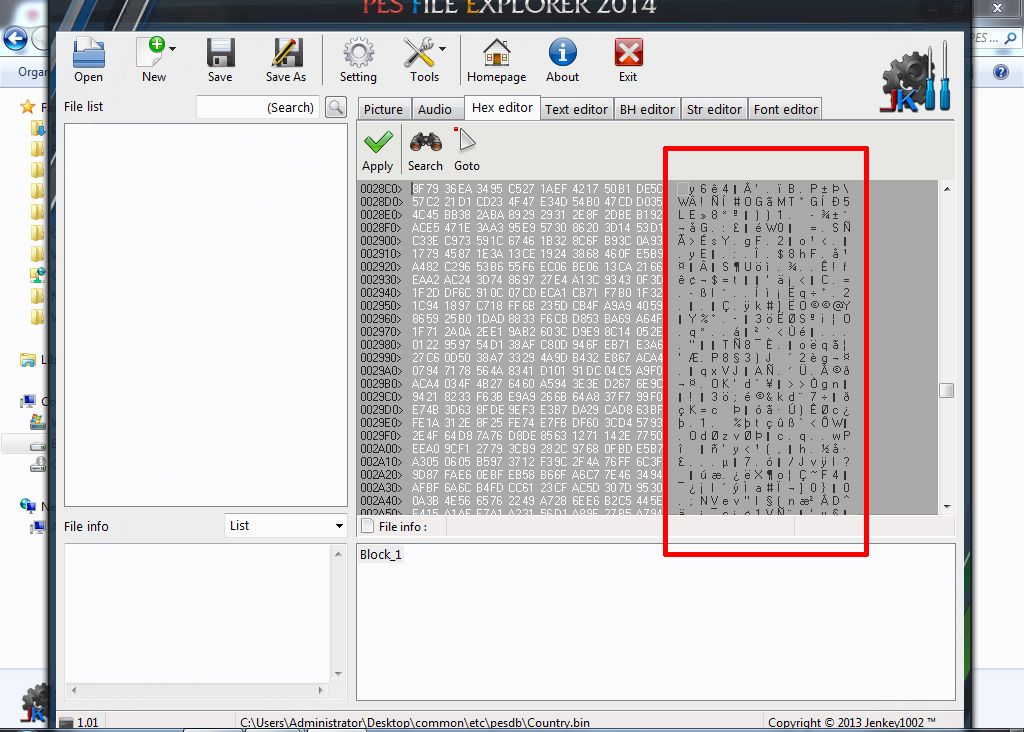Toggle the File info checkbox
Image resolution: width=1024 pixels, height=732 pixels.
coord(368,526)
